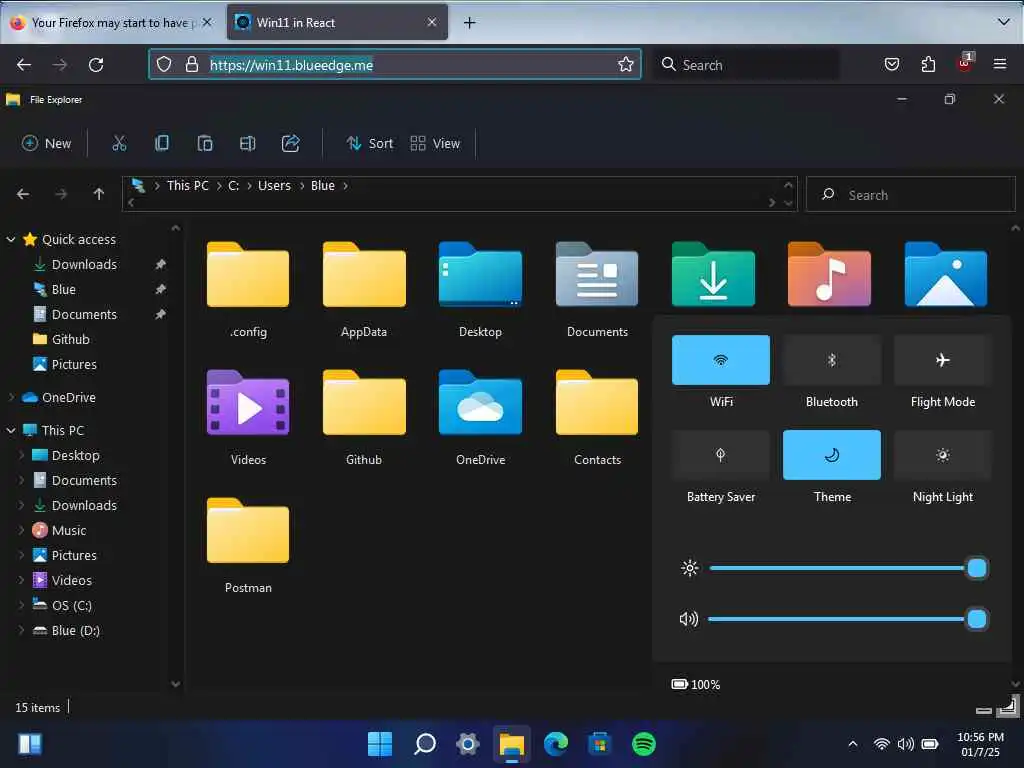Open Firefox application menu hamburger
1024x768 pixels.
tap(1000, 64)
